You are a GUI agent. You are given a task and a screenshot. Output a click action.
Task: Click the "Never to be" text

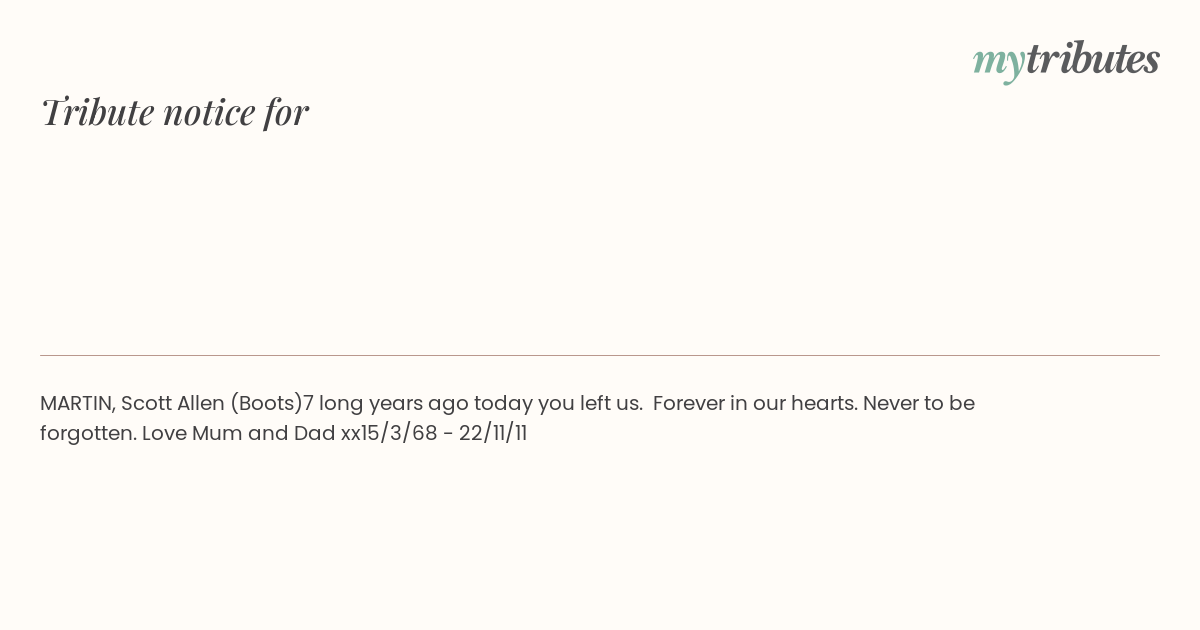pyautogui.click(x=919, y=404)
